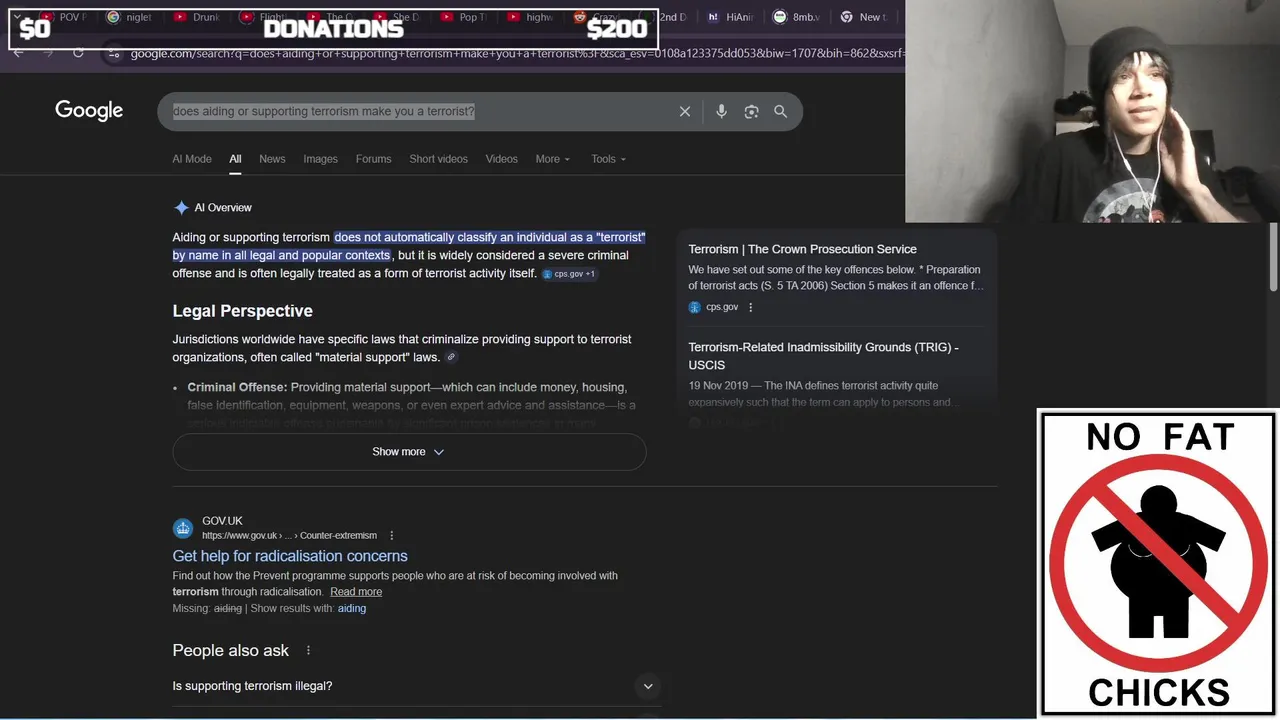
Task: Open Get help for radicalisation concerns
Action: pos(290,556)
